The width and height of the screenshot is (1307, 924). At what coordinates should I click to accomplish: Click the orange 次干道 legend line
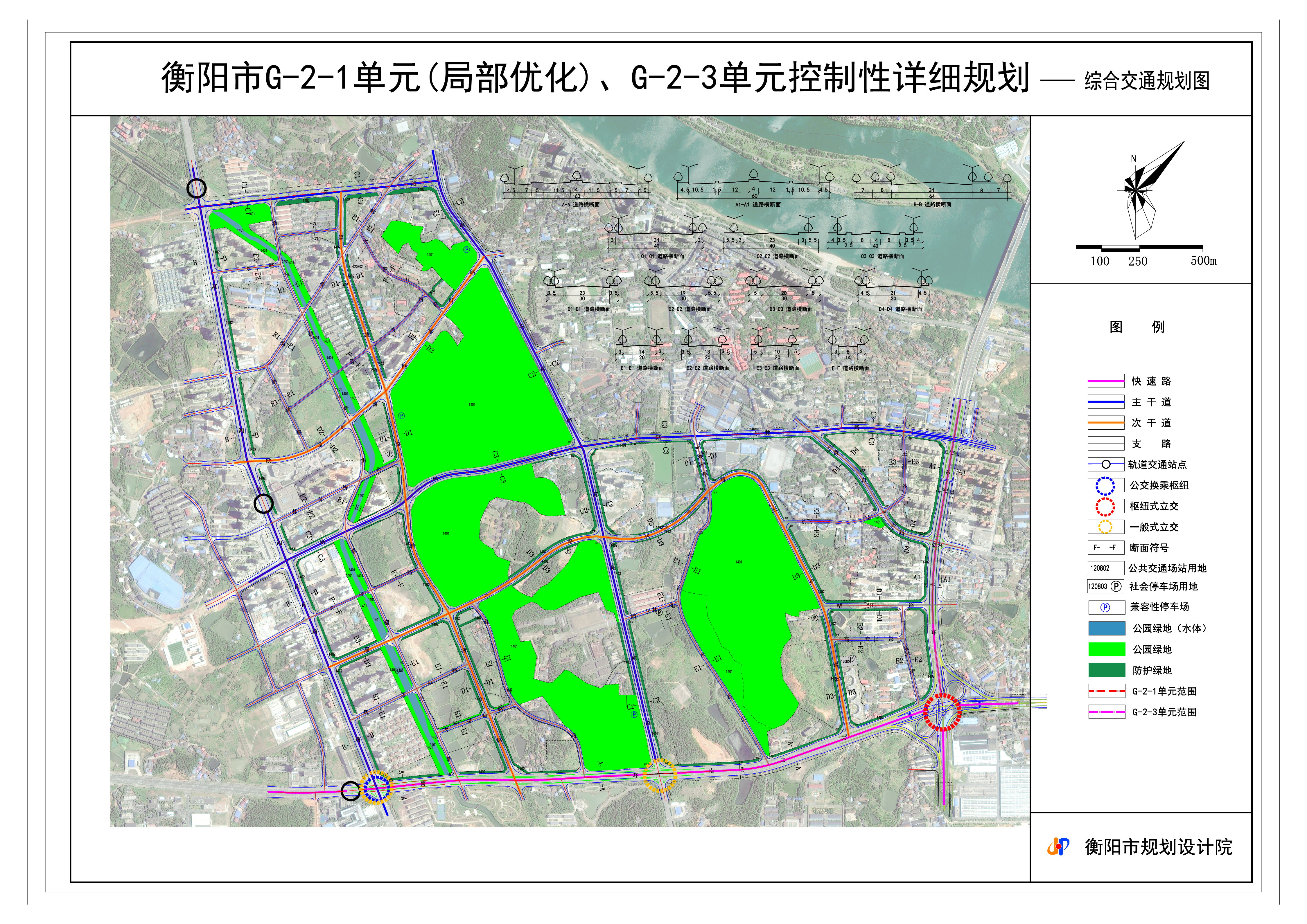[1105, 423]
